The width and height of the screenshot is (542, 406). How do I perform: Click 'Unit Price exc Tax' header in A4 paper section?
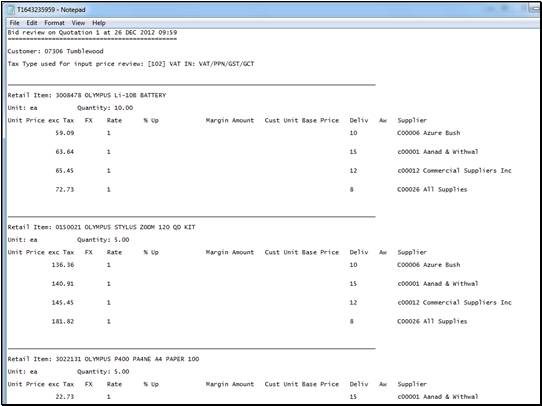41,384
